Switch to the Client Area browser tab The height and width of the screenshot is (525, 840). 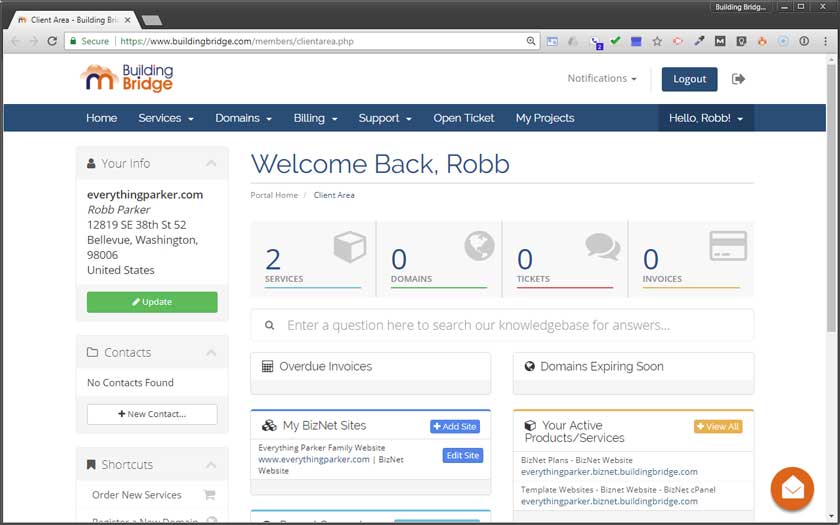(x=74, y=20)
